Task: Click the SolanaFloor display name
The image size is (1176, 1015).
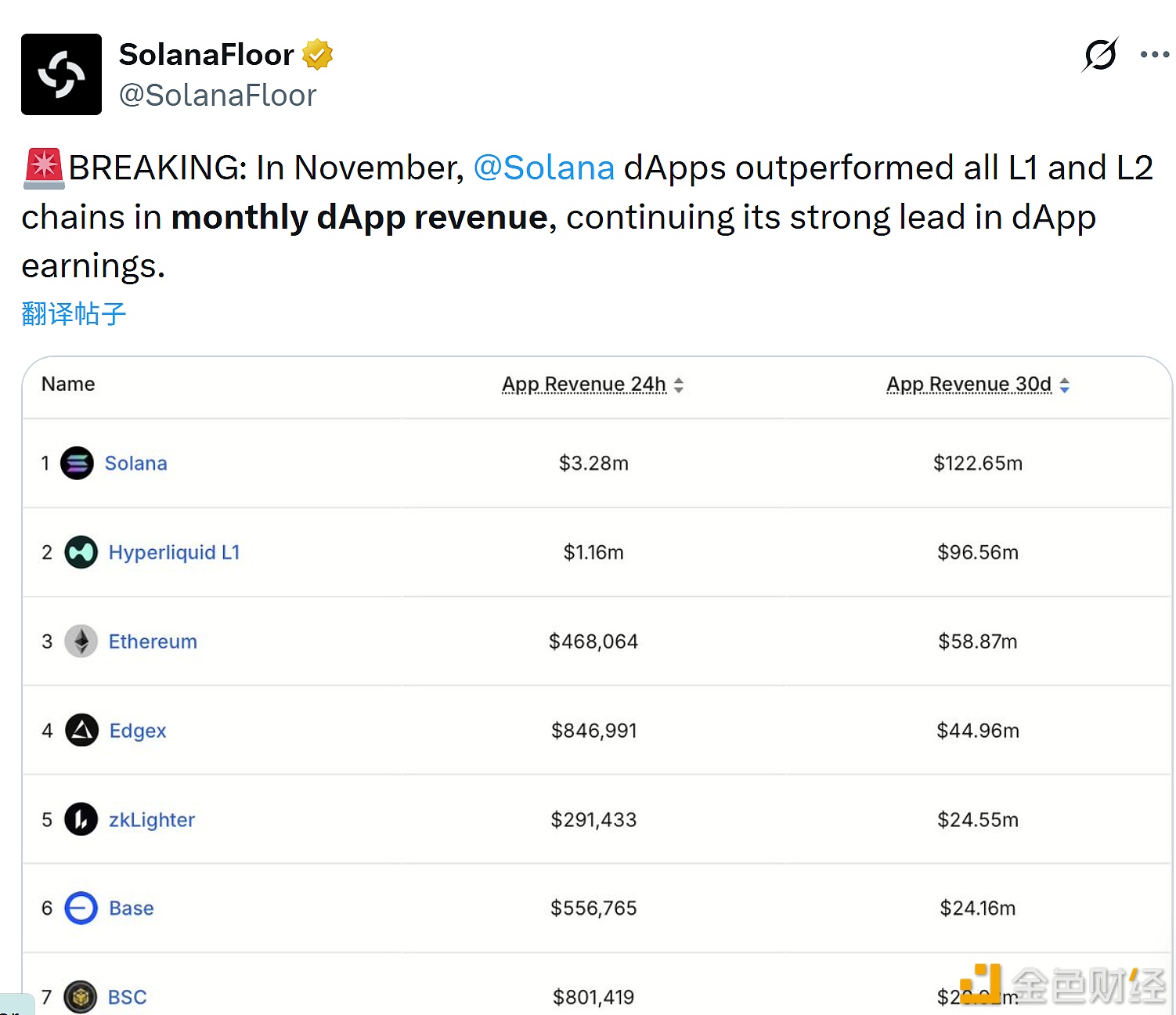Action: (x=206, y=55)
